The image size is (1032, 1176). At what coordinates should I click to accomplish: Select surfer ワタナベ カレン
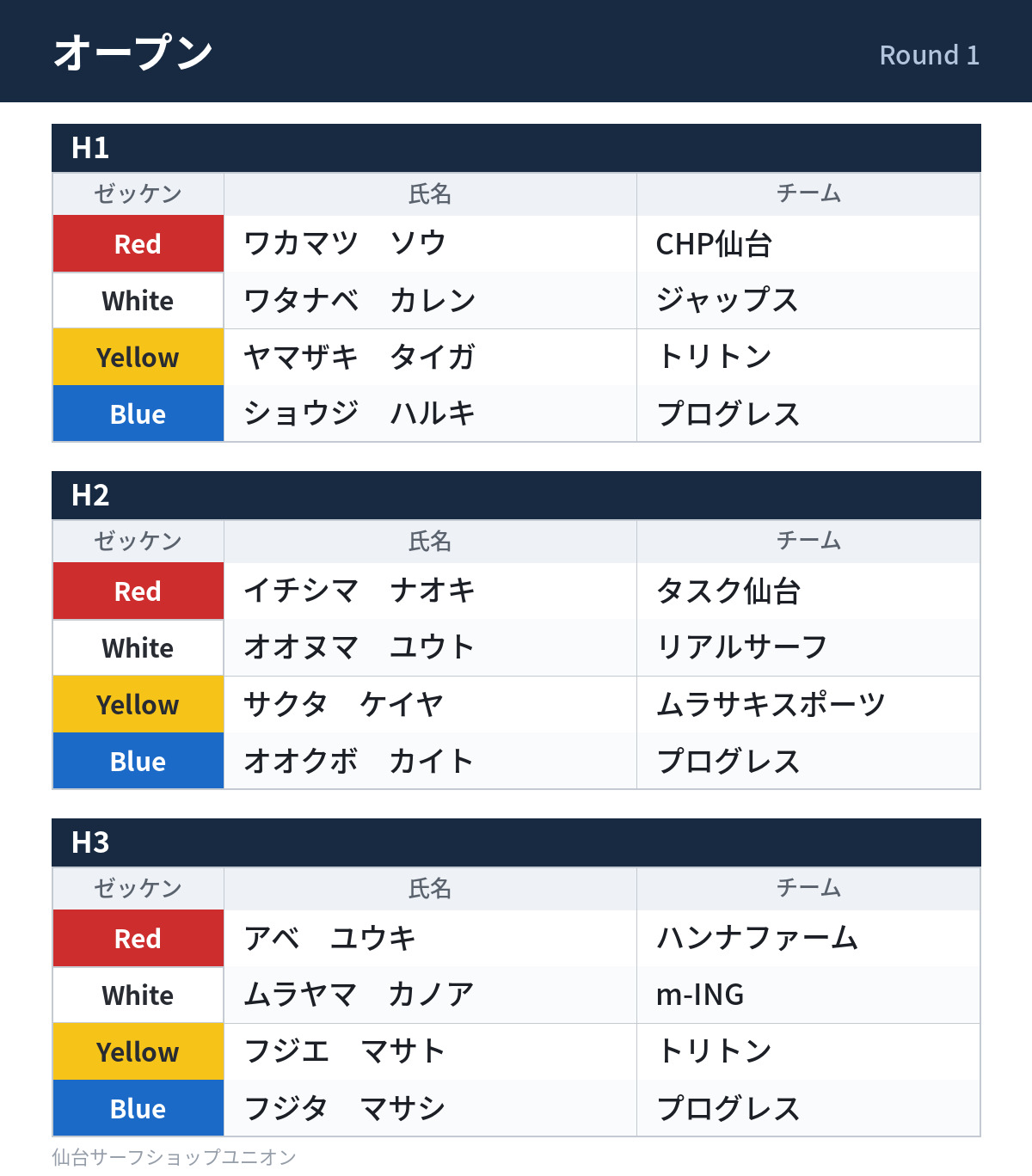coord(359,300)
